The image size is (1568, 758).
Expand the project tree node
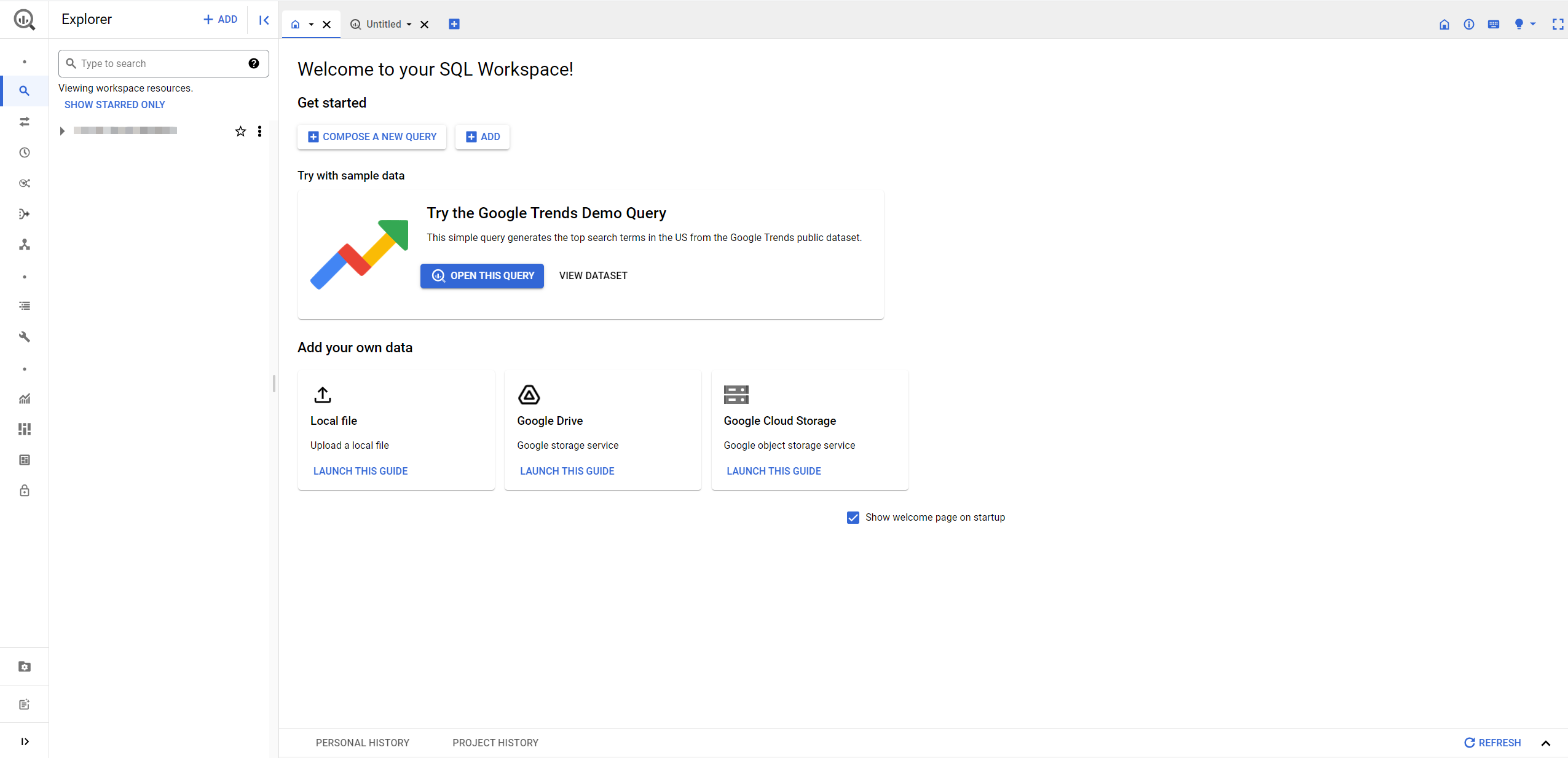[x=62, y=131]
